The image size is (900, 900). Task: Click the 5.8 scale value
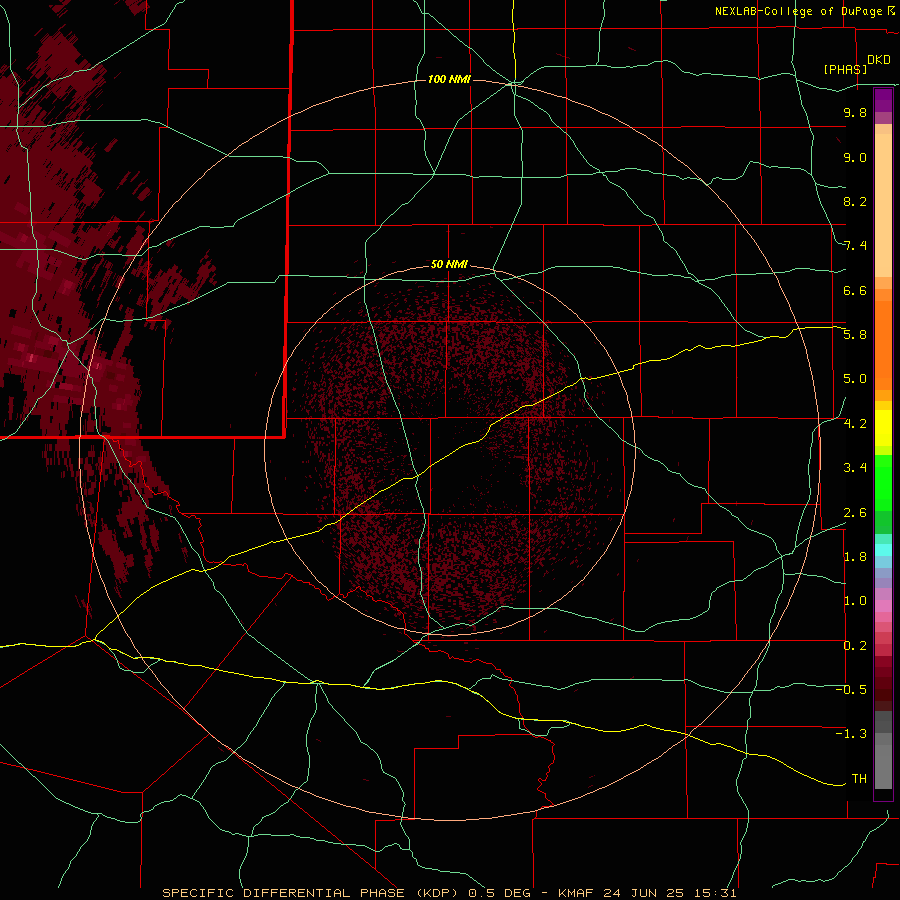coord(855,335)
